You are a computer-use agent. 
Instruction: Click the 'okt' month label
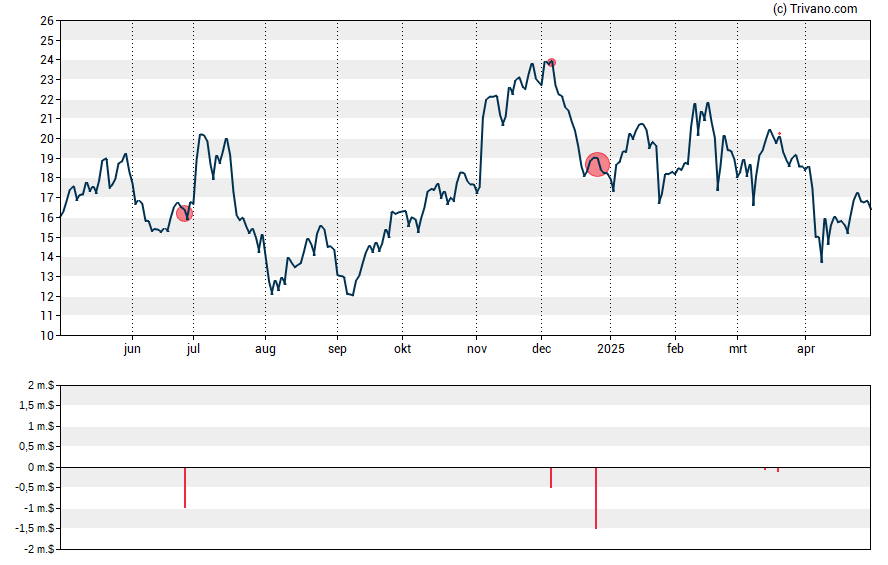pos(403,349)
